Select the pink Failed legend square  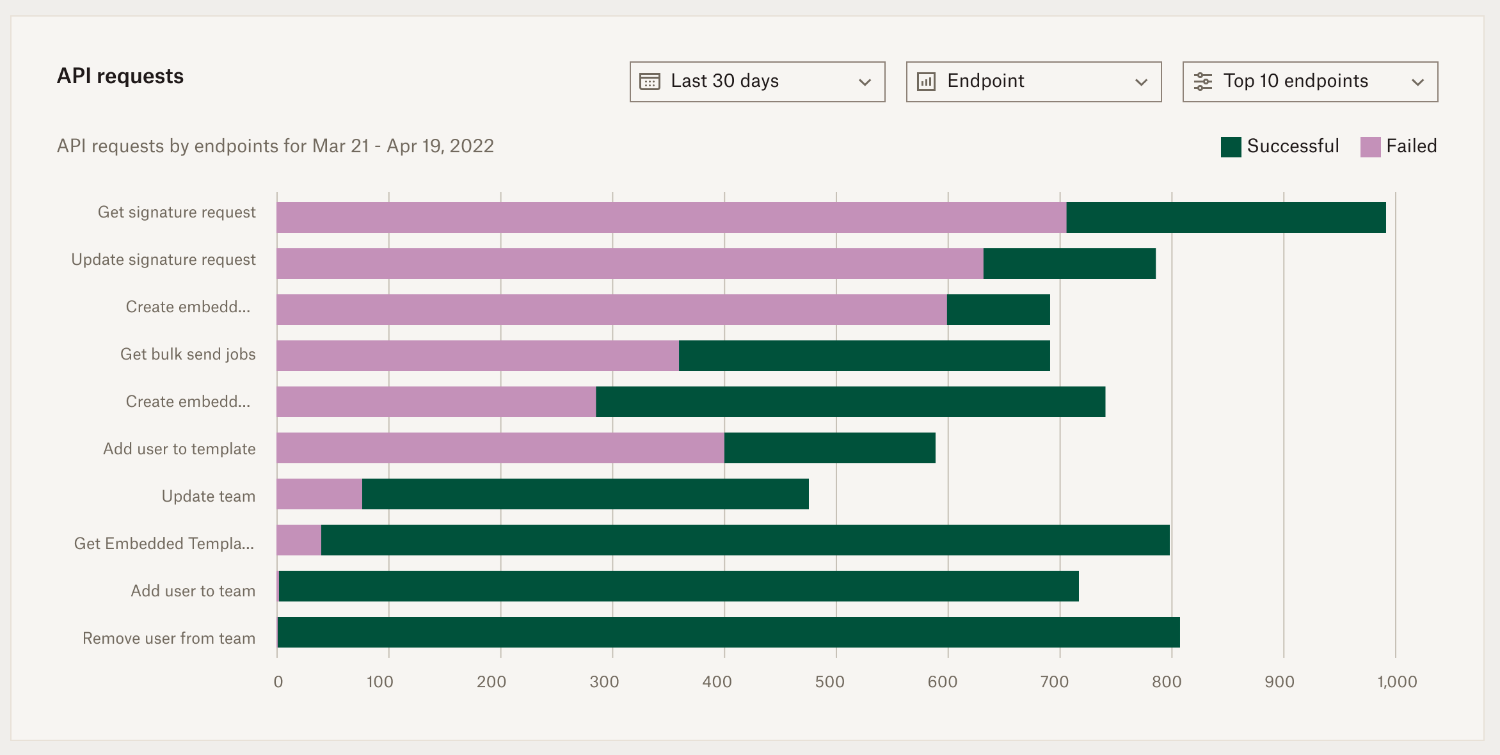pos(1369,145)
